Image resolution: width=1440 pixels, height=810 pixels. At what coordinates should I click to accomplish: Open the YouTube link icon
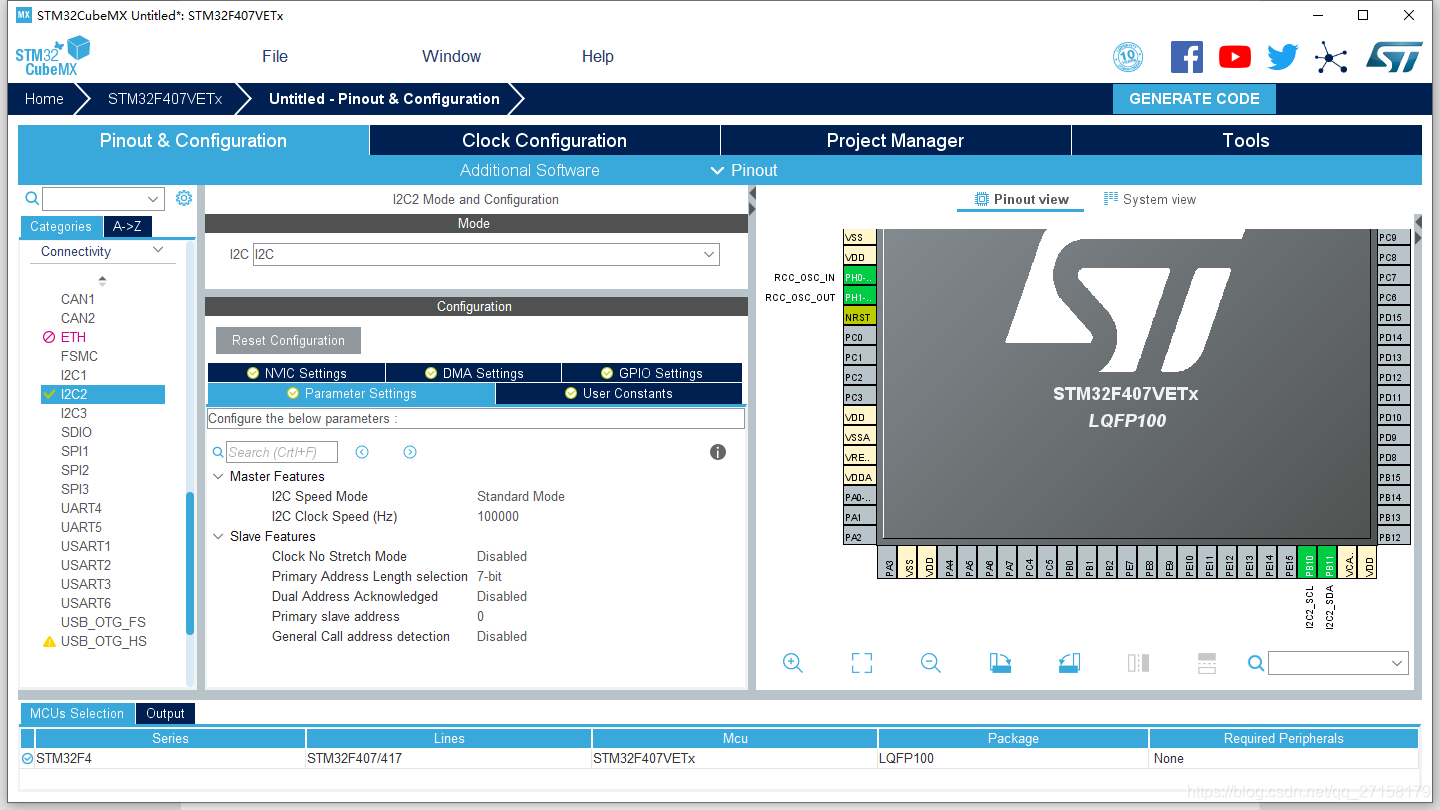[1235, 57]
